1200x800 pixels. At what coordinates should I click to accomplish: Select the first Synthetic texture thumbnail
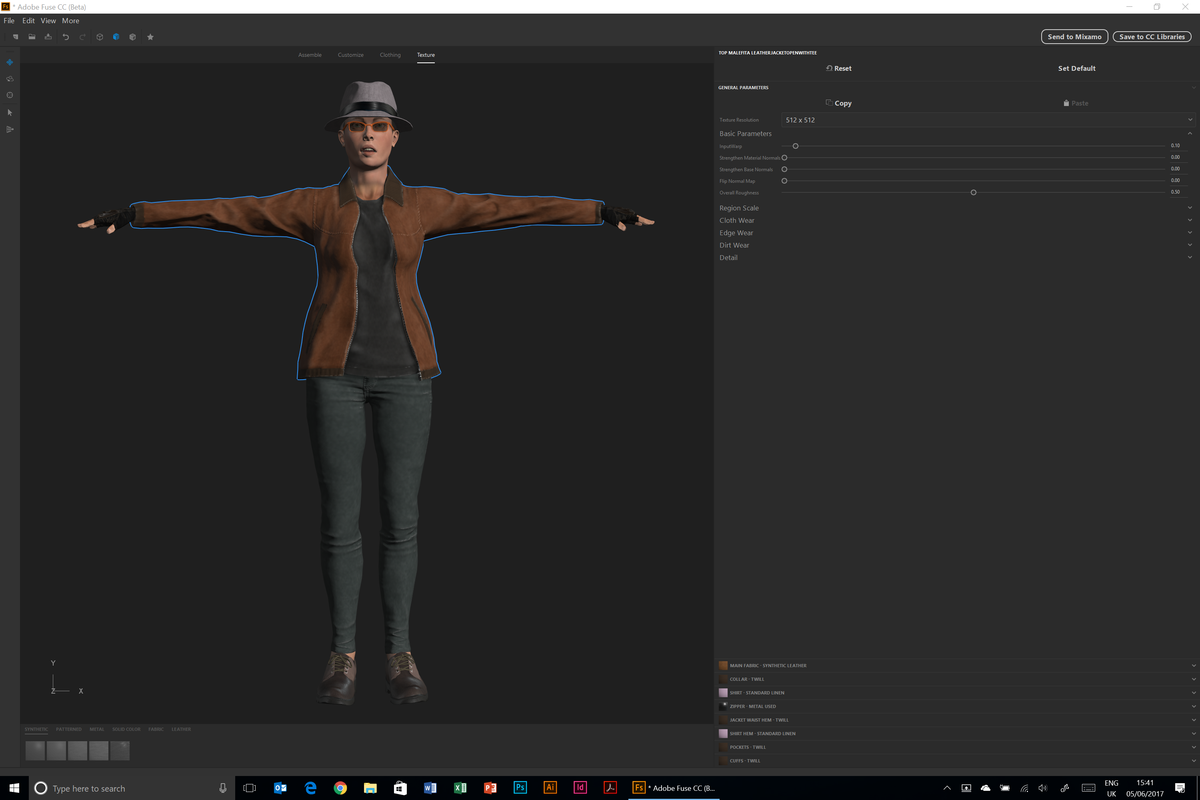pyautogui.click(x=35, y=750)
